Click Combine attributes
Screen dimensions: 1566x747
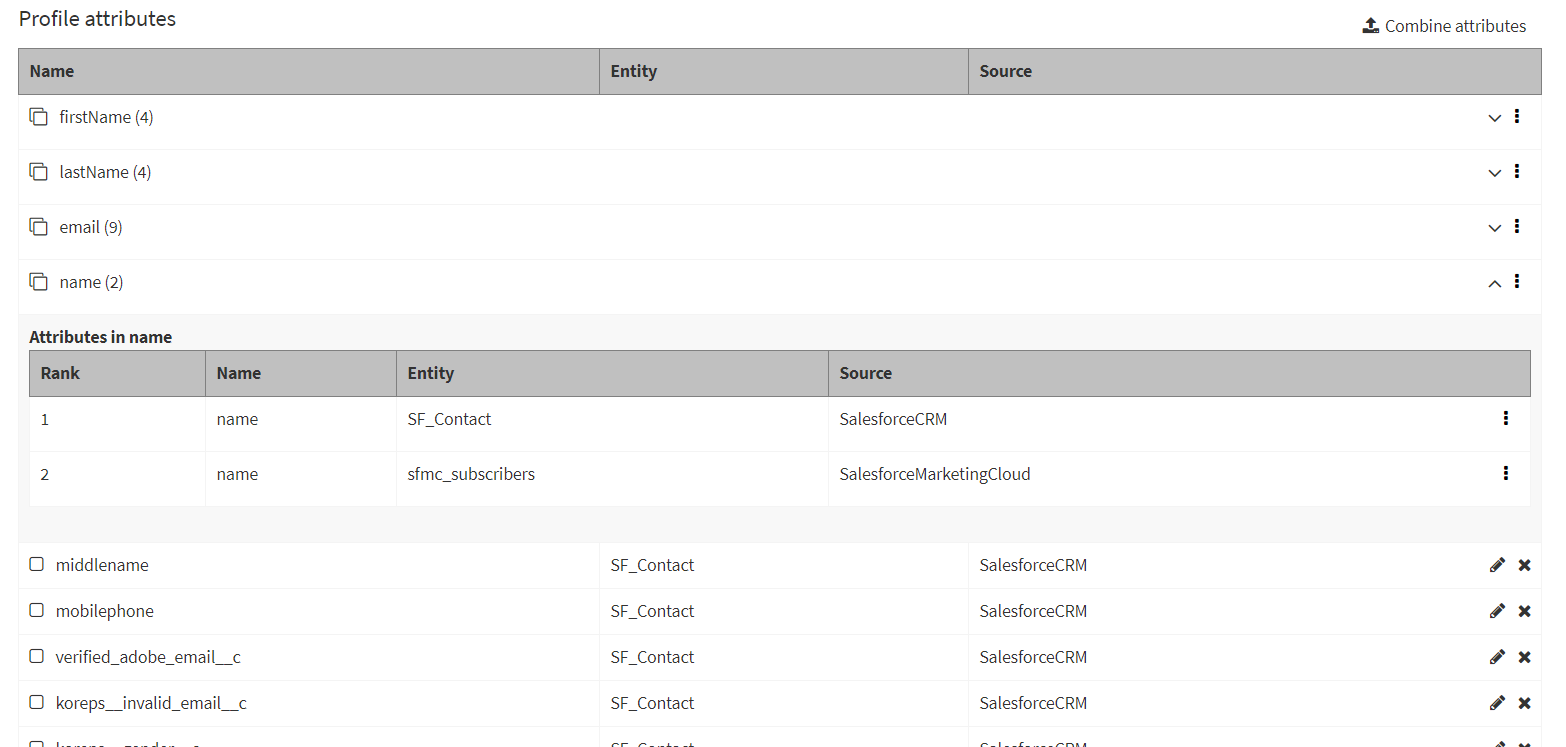(x=1444, y=26)
